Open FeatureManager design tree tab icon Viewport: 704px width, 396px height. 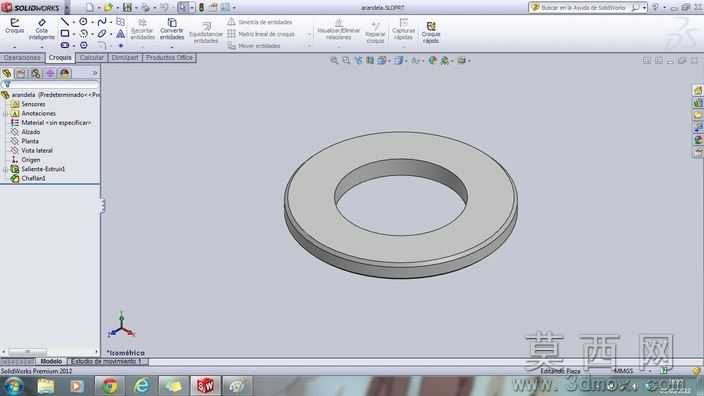click(7, 73)
